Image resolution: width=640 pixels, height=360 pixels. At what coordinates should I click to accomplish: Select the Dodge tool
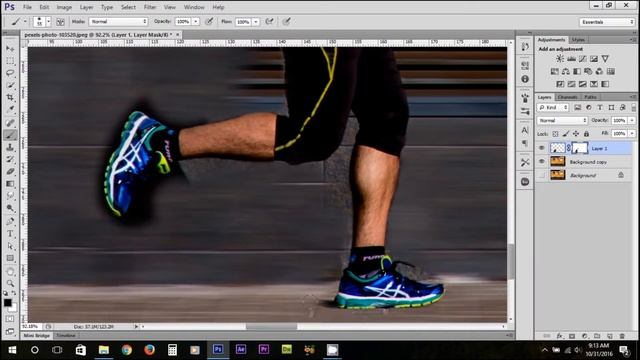click(x=10, y=208)
